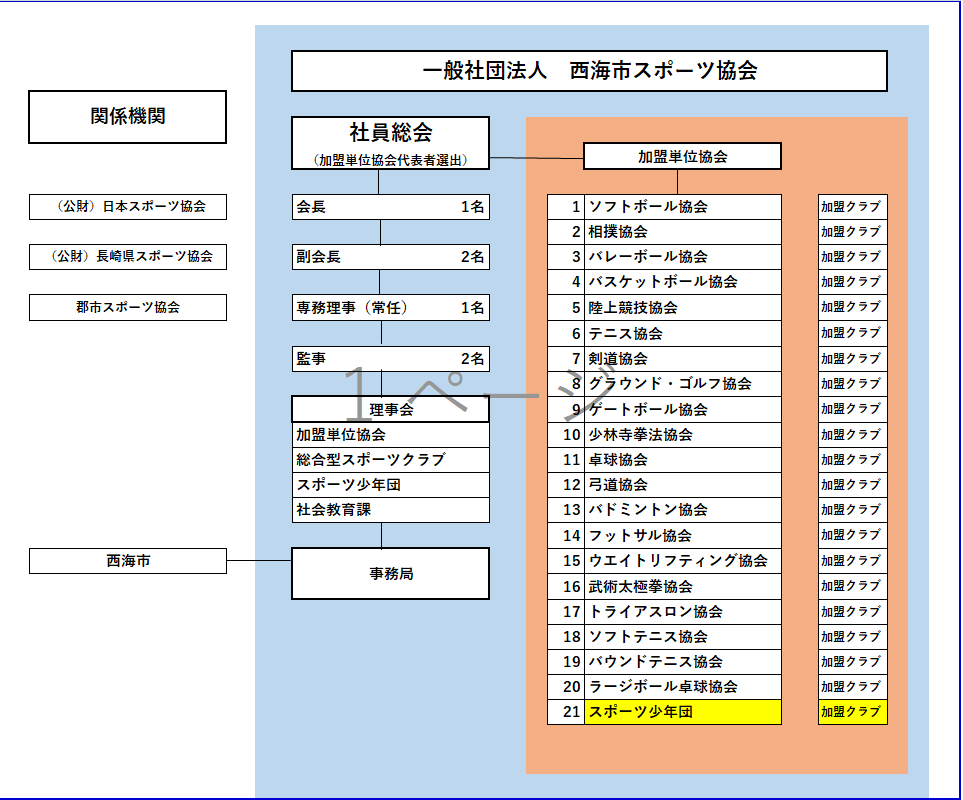963x800 pixels.
Task: Click row 11 卓球協会
Action: click(665, 460)
